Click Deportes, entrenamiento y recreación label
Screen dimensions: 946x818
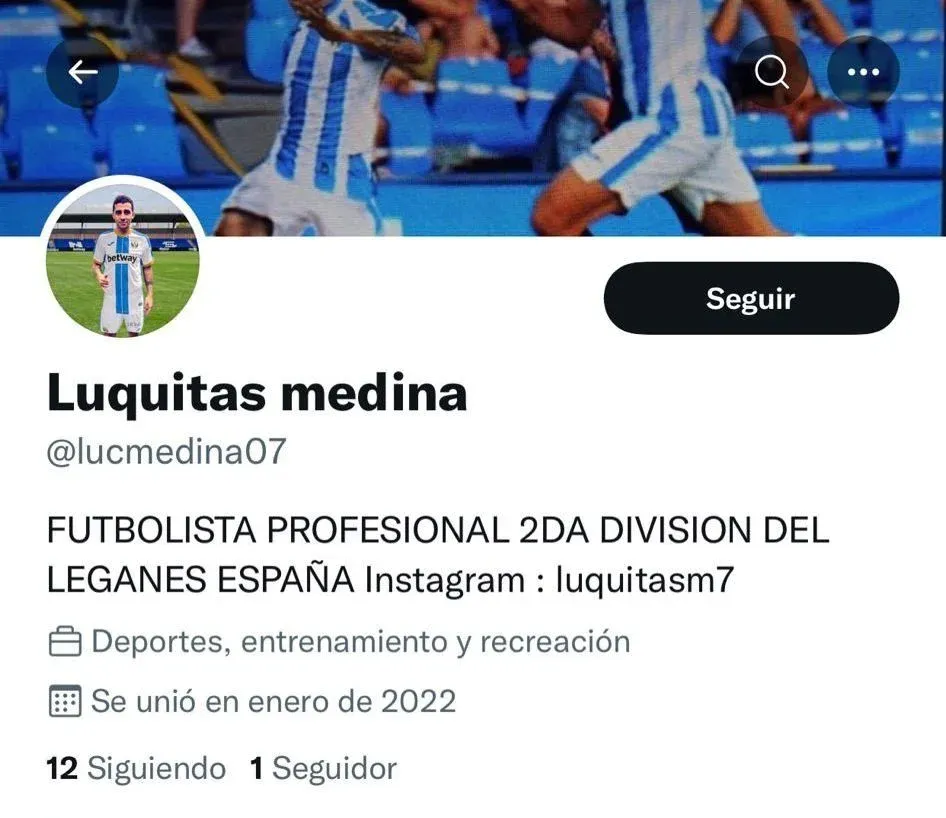[361, 641]
